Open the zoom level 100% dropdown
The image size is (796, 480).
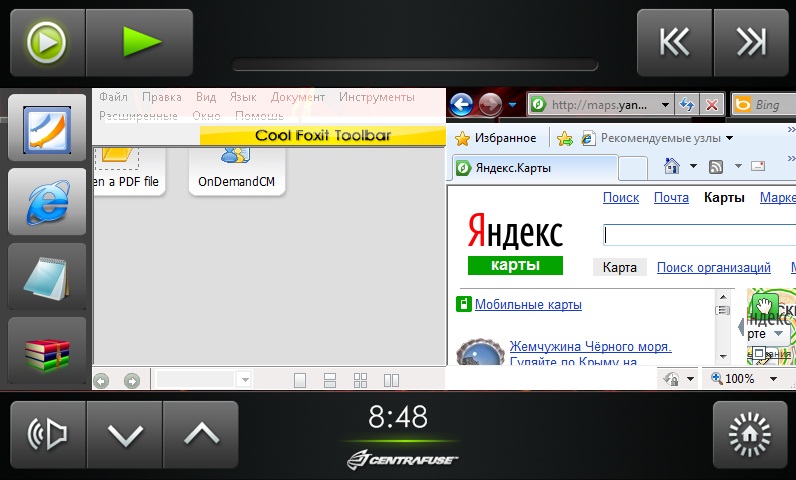point(773,379)
